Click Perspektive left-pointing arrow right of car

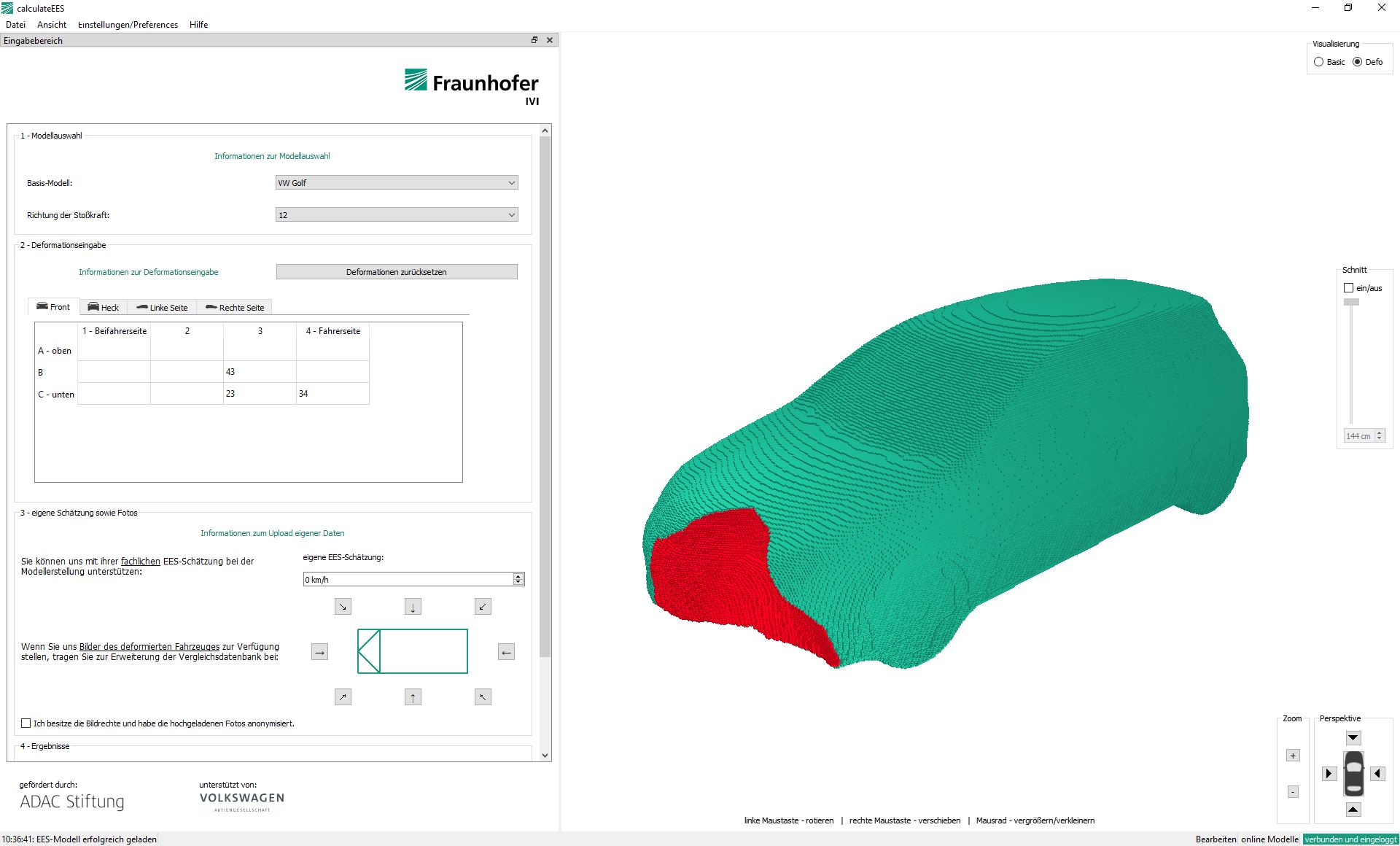1377,773
